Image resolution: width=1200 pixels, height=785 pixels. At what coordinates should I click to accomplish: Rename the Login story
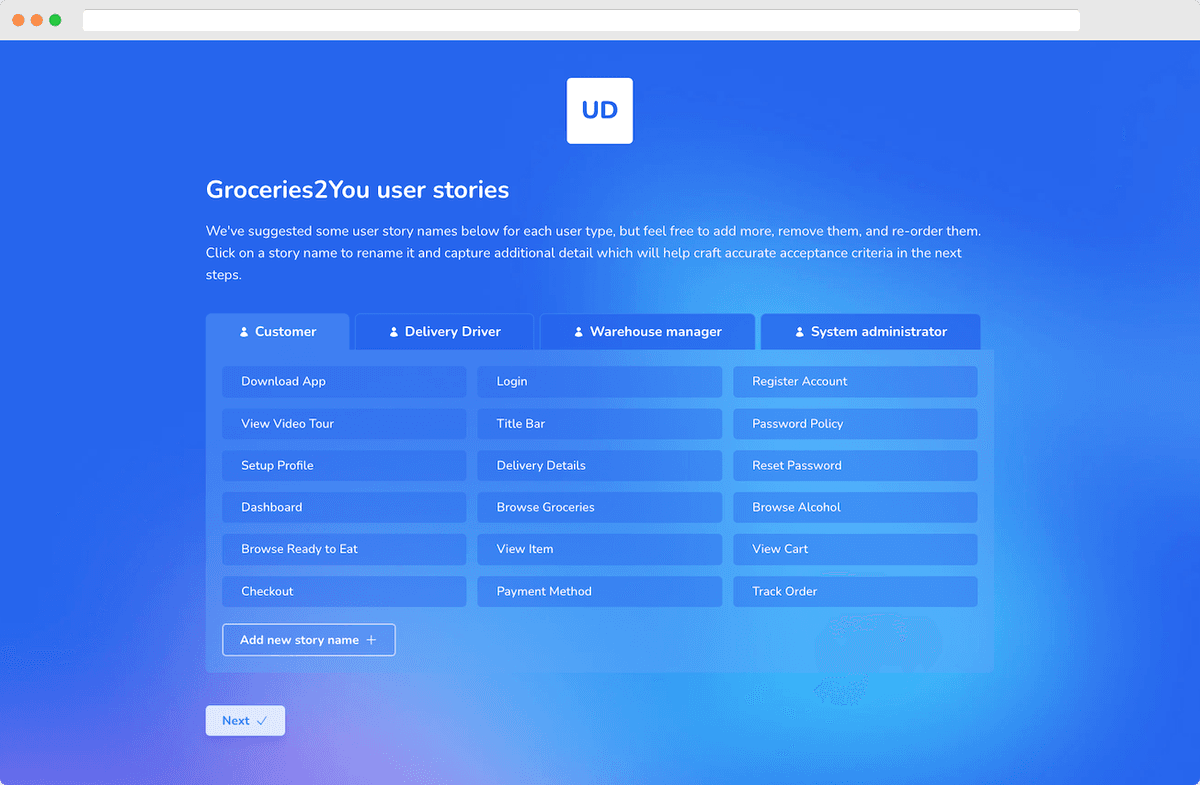(599, 381)
